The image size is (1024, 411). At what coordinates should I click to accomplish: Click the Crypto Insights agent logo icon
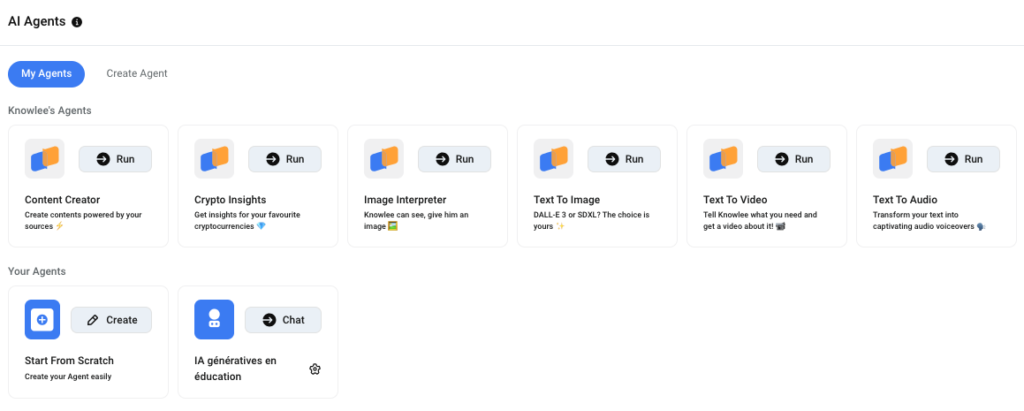coord(214,159)
